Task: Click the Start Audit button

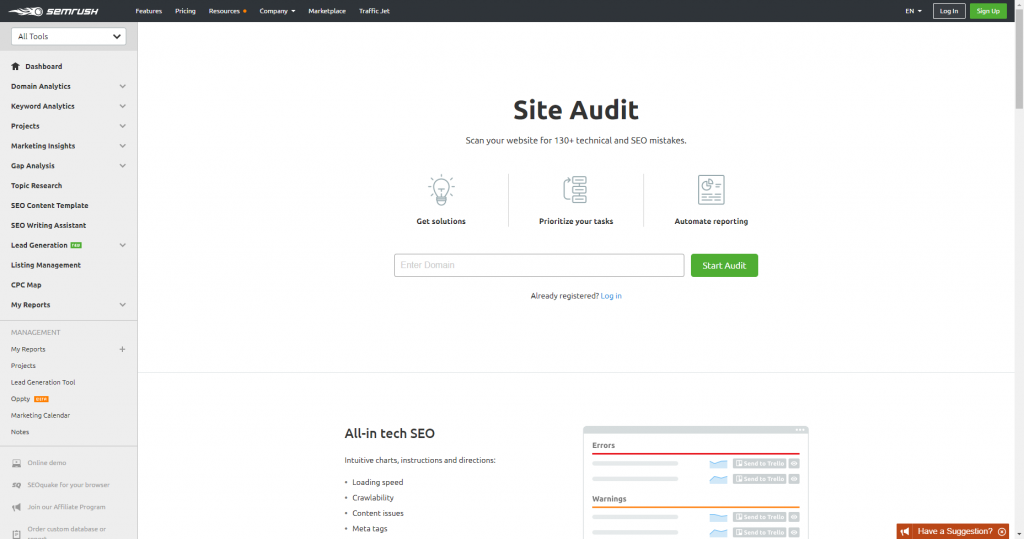Action: 724,265
